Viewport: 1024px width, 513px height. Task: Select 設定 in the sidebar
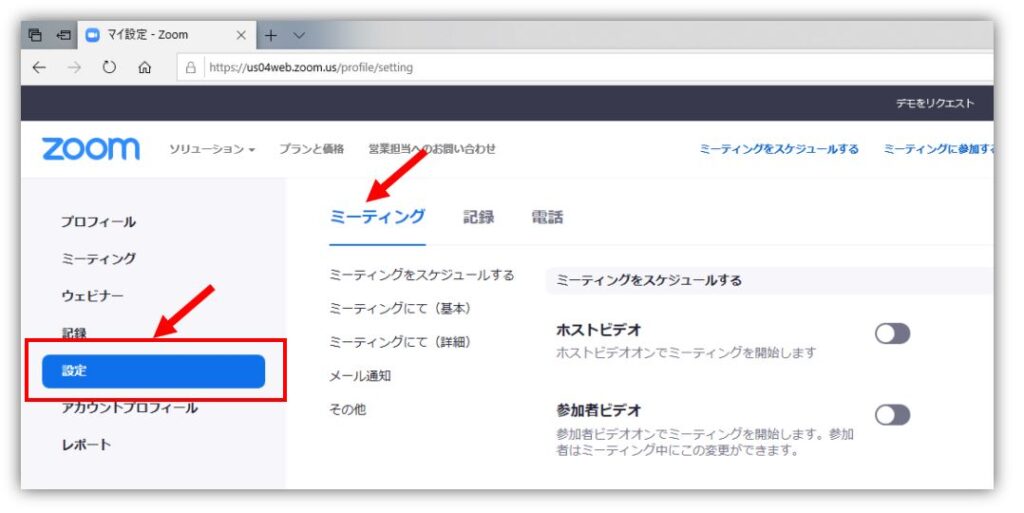pyautogui.click(x=153, y=371)
